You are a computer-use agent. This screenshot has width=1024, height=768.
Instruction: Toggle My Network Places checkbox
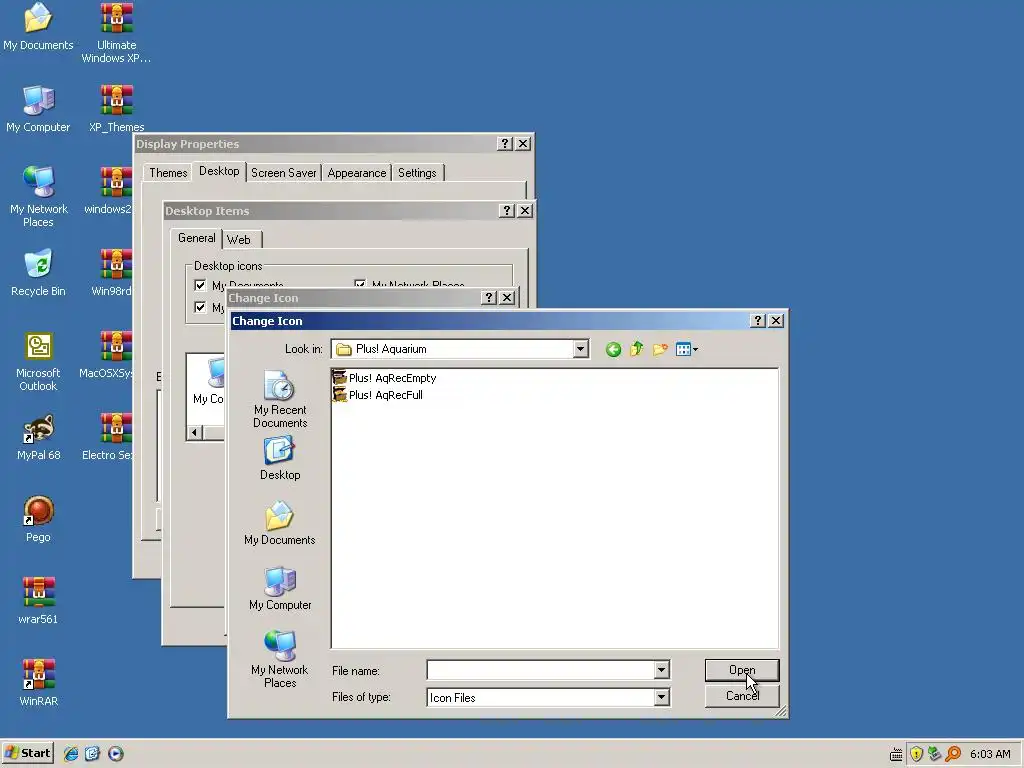360,285
